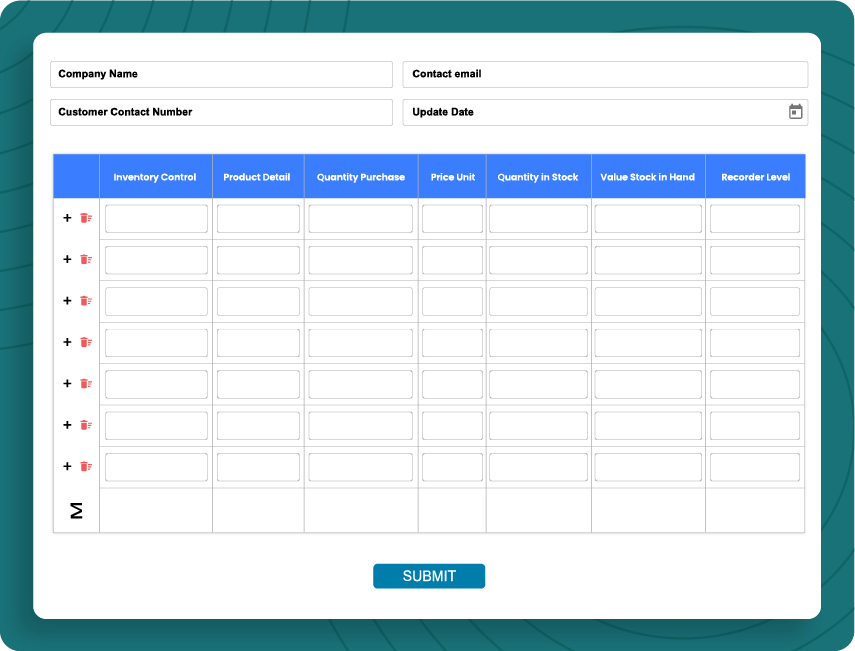Viewport: 855px width, 651px height.
Task: Remove the seventh row via its delete icon
Action: tap(85, 466)
